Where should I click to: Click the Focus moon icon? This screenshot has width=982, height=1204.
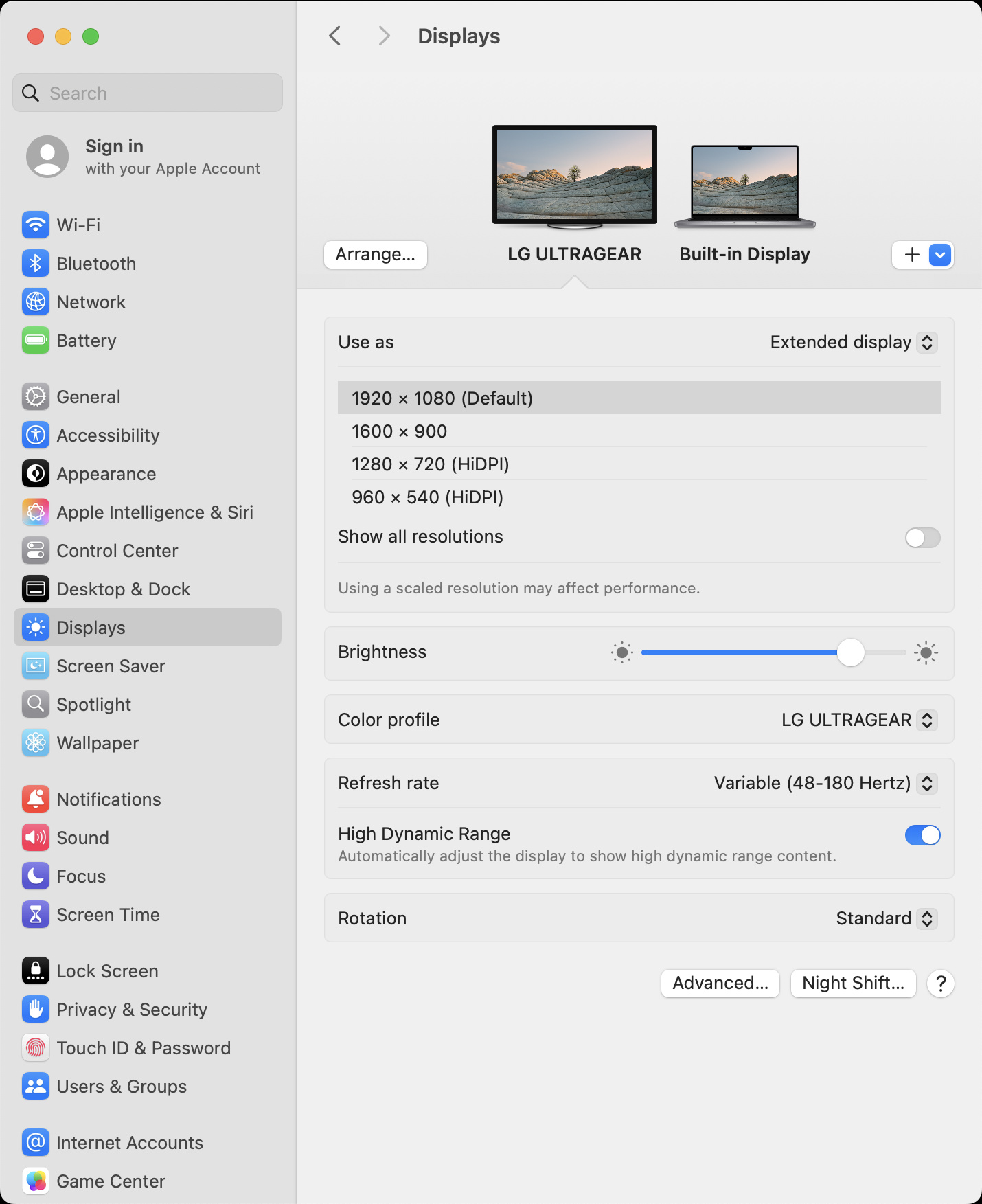tap(36, 876)
